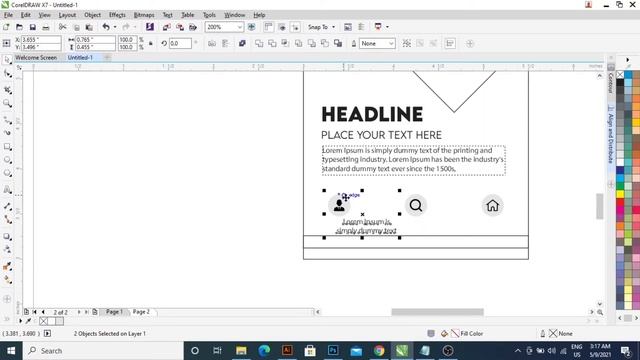Open the Effects menu
The height and width of the screenshot is (360, 640).
(117, 15)
